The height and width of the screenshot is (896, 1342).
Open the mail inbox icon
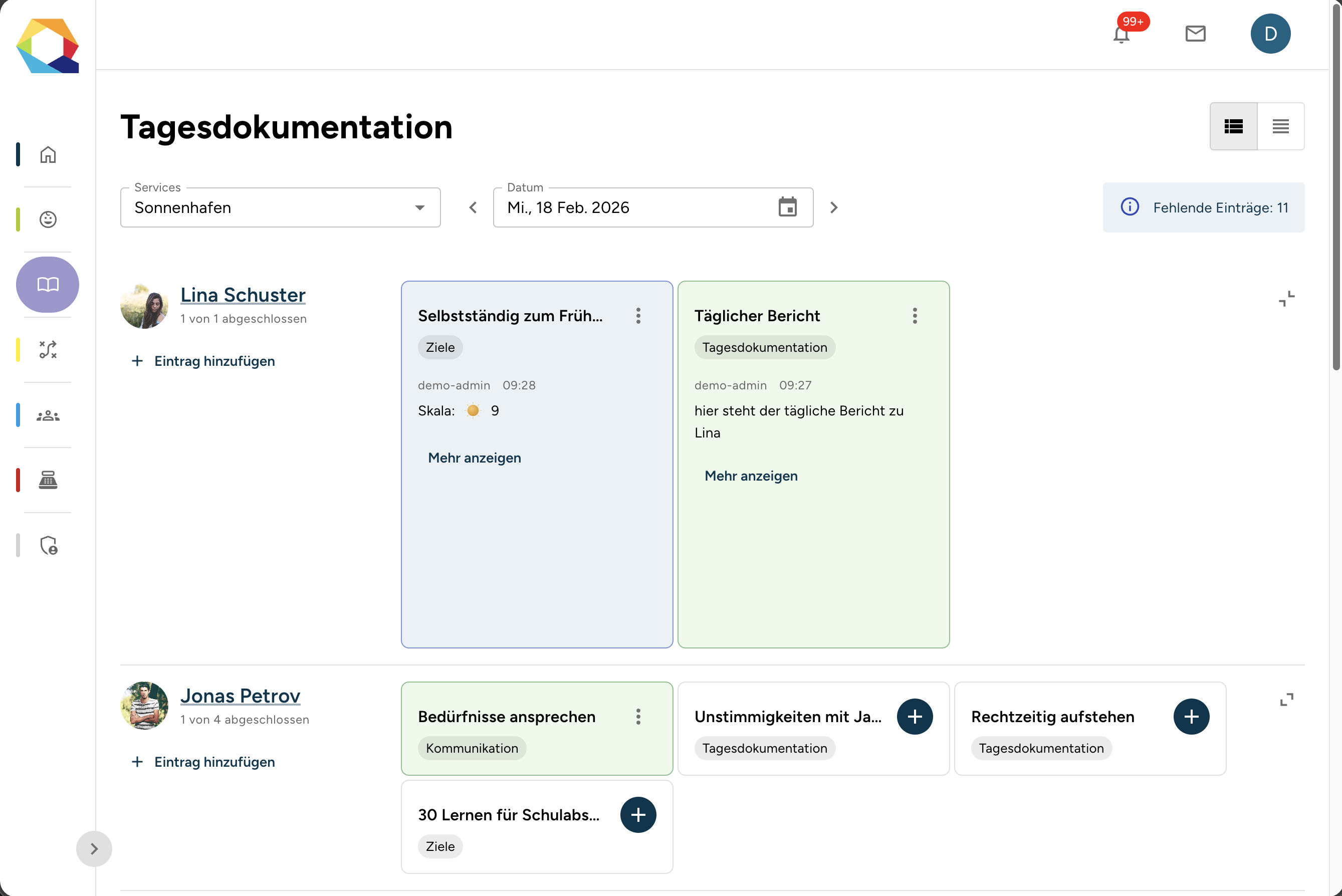tap(1195, 34)
